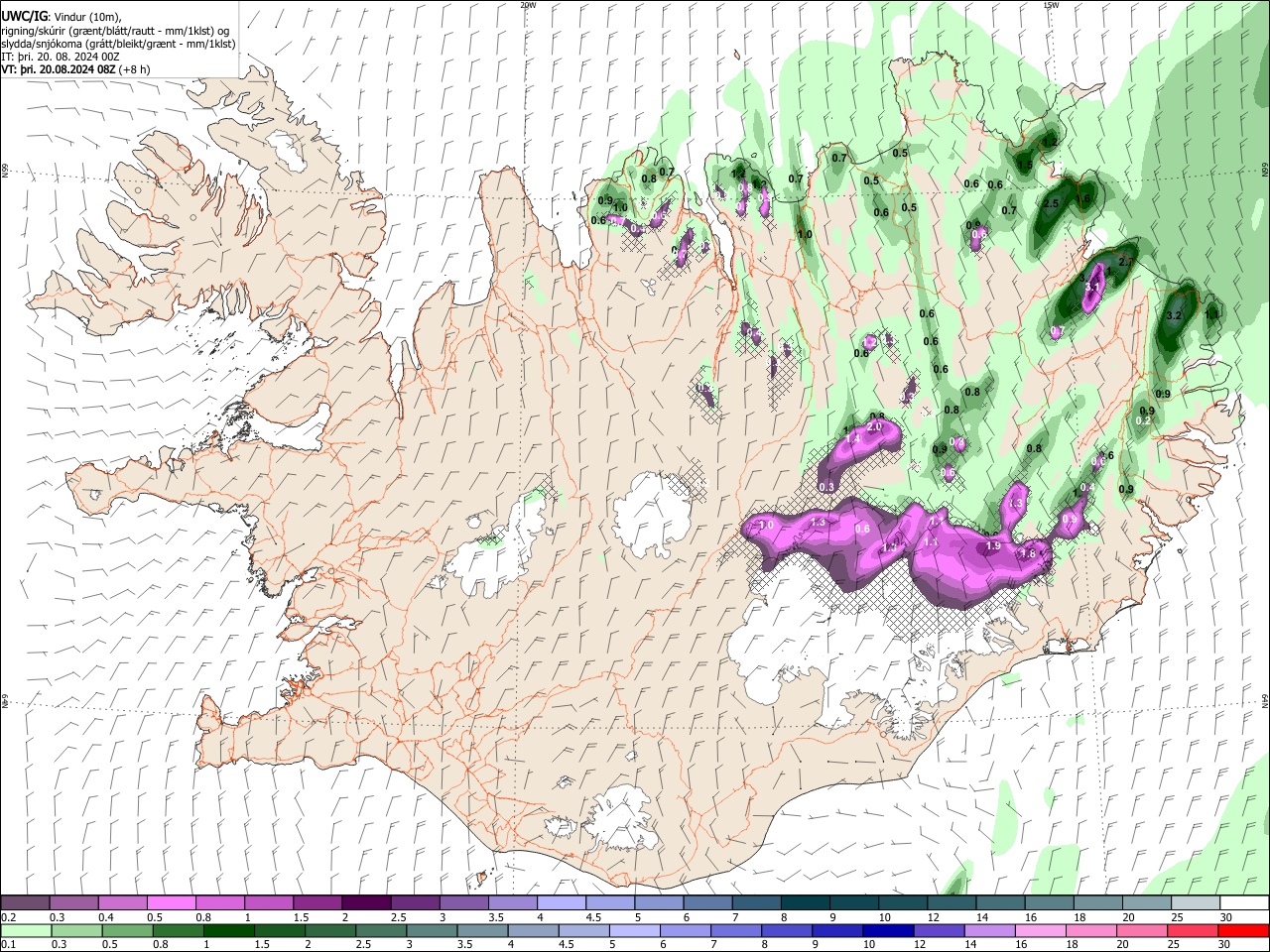Viewport: 1270px width, 952px height.
Task: Click the white swatch labeled 30 in the top legend row
Action: click(x=1245, y=902)
